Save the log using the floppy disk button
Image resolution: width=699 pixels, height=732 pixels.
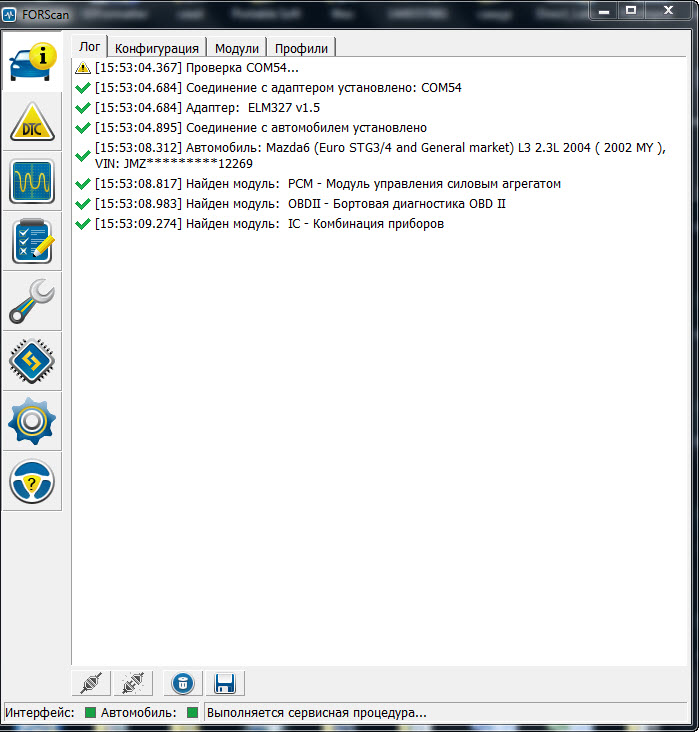pyautogui.click(x=224, y=684)
